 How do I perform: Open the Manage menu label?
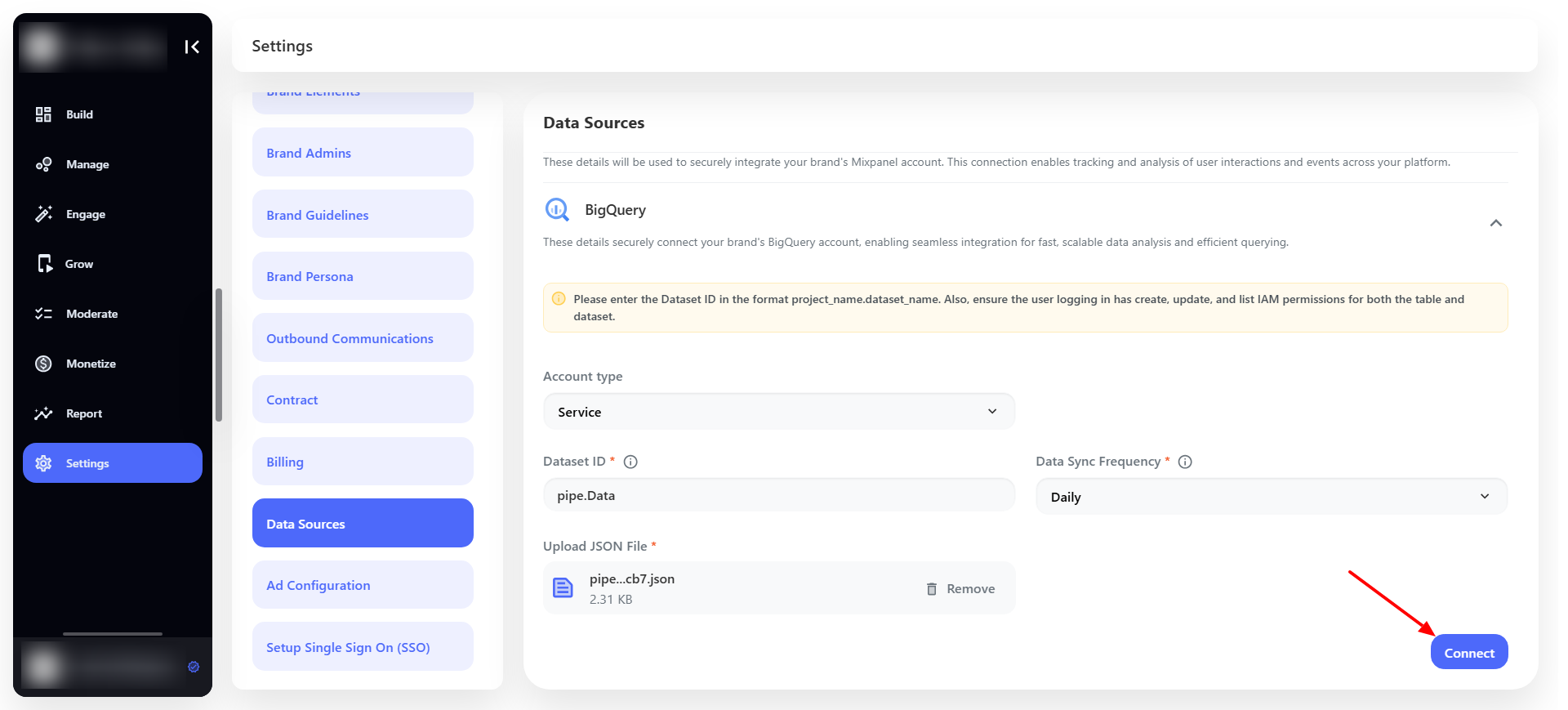click(x=87, y=164)
